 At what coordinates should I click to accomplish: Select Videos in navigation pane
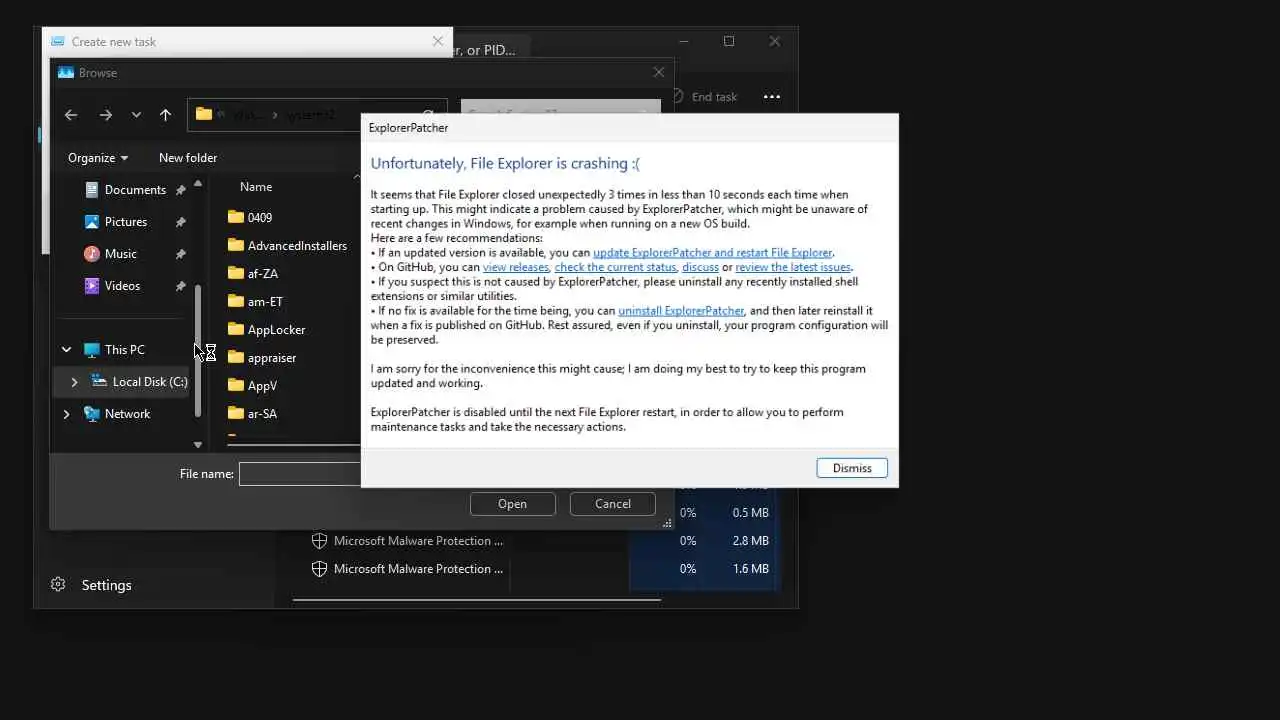[x=122, y=286]
